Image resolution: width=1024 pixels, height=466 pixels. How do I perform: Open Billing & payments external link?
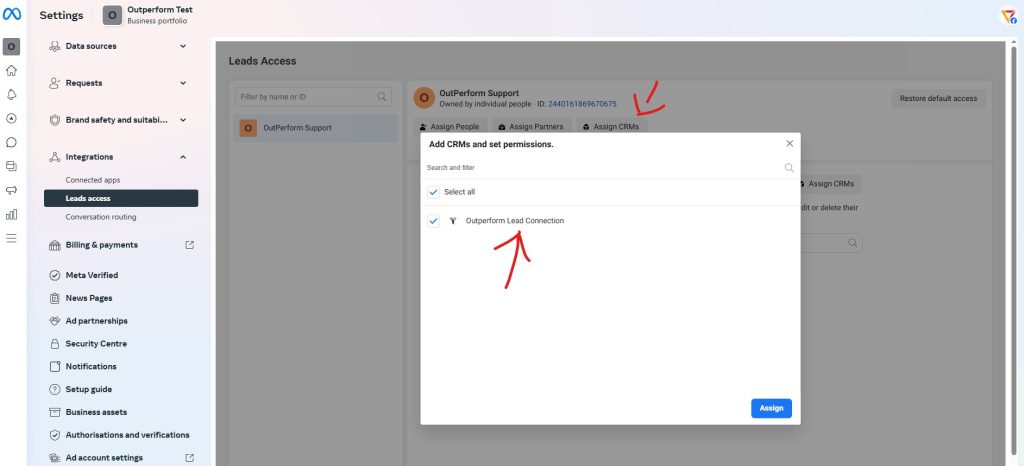(x=189, y=245)
